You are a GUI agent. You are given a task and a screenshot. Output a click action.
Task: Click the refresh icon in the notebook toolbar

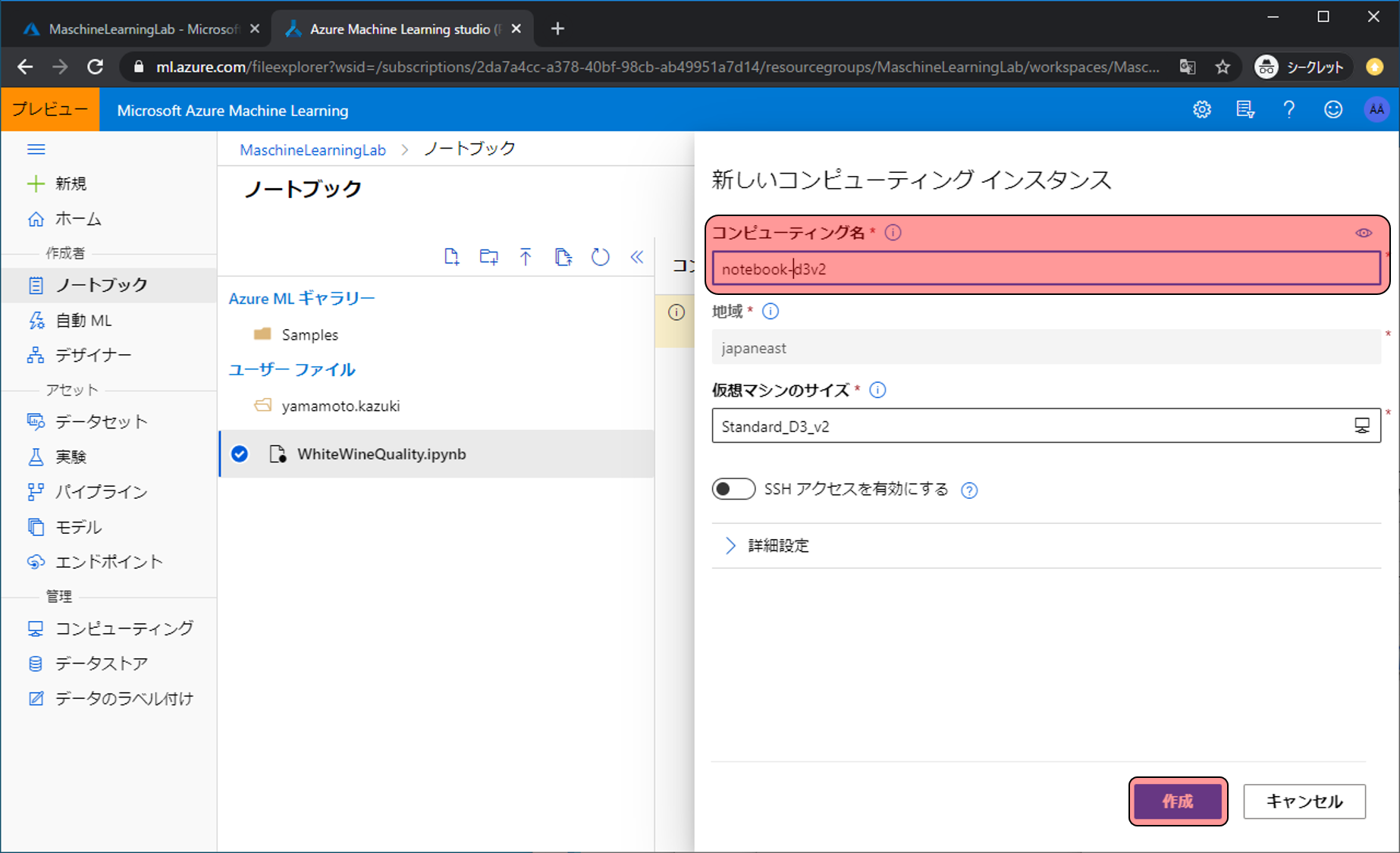(600, 257)
